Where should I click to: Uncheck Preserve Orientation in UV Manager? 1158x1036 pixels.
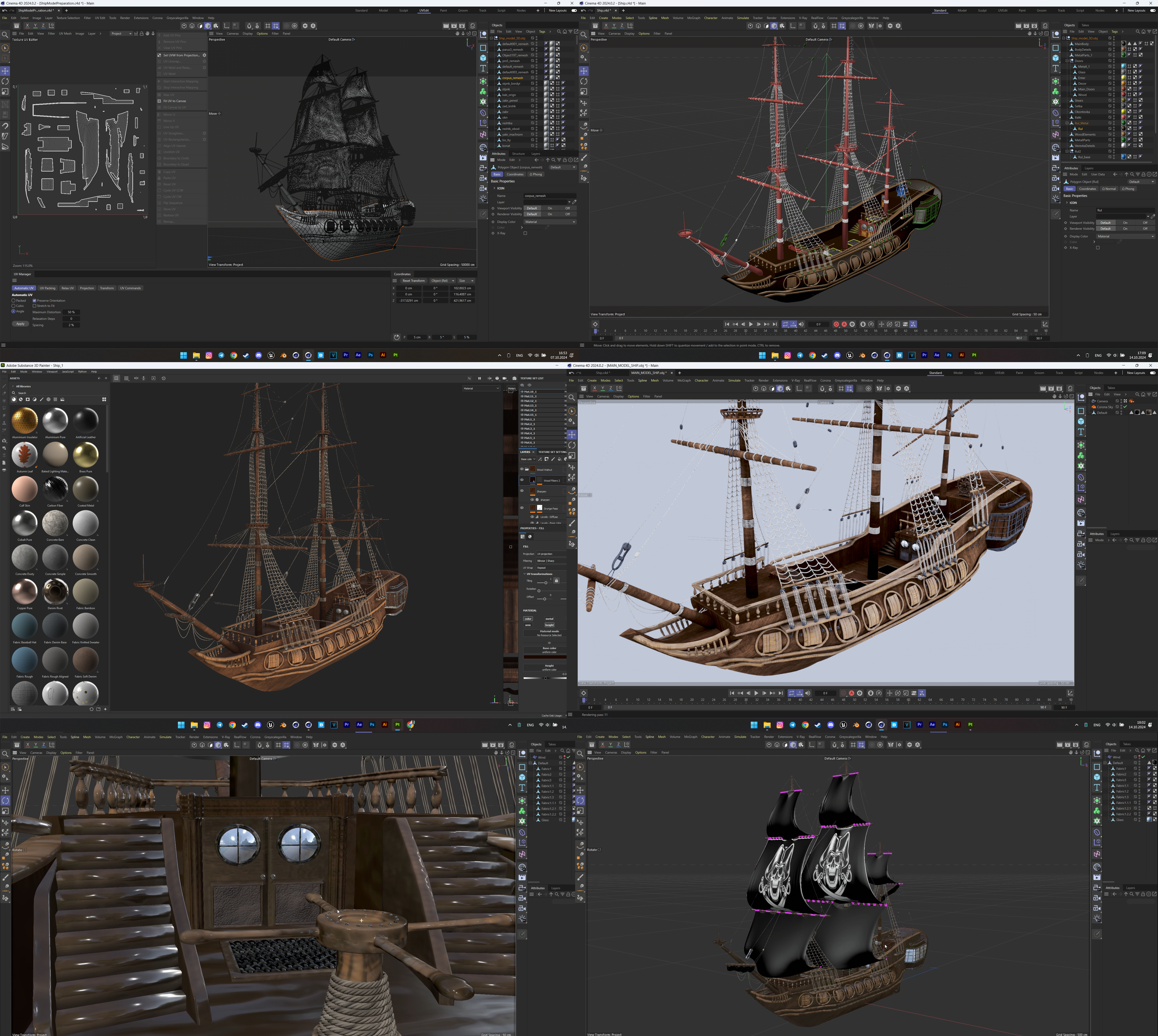pos(34,301)
